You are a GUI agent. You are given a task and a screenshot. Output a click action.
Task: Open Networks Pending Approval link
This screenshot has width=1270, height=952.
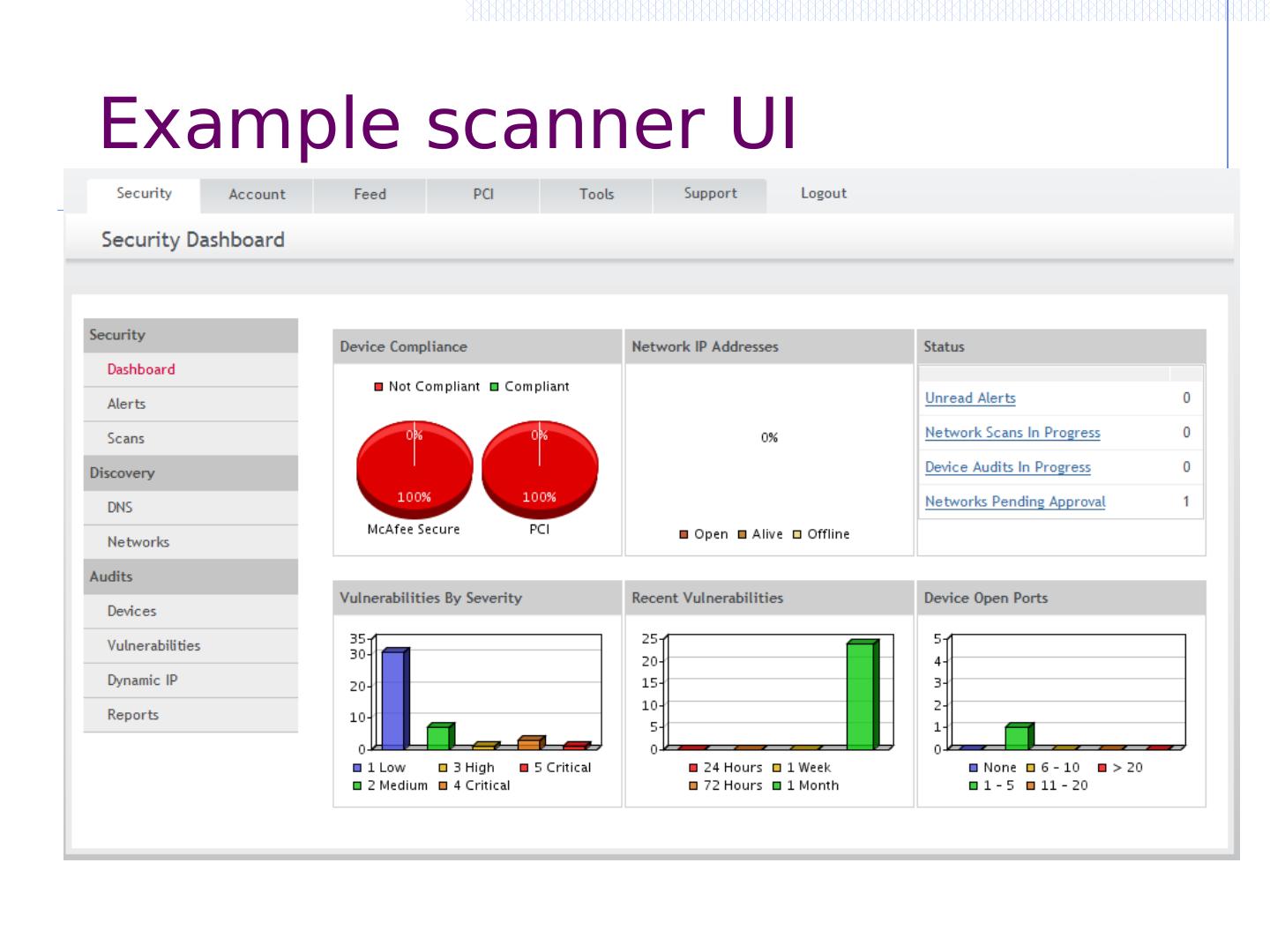(x=1014, y=502)
